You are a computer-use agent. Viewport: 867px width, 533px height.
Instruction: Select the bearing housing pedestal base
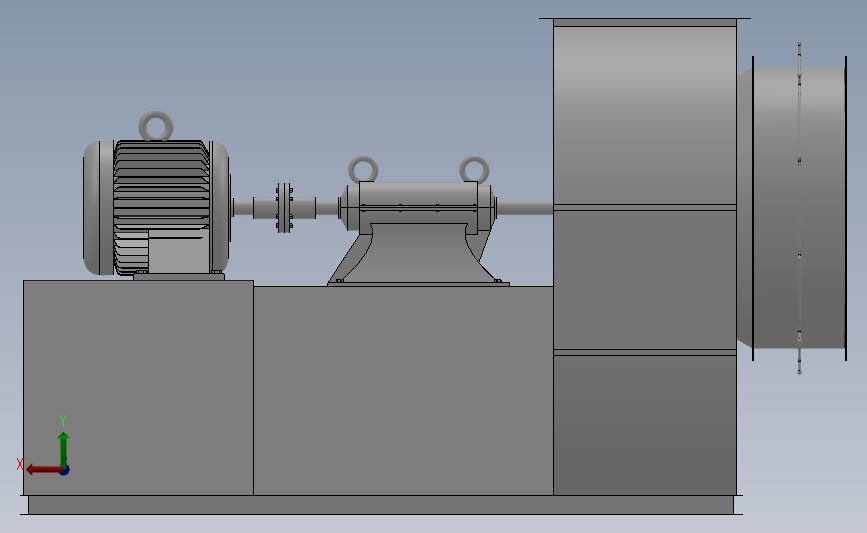[418, 254]
